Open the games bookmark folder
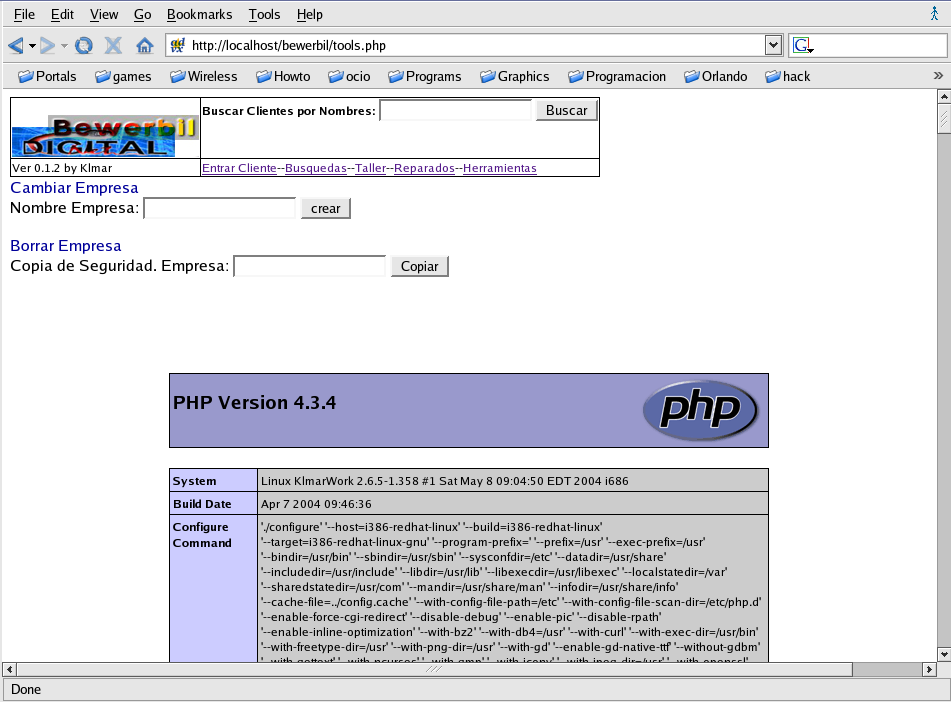951x702 pixels. [123, 76]
